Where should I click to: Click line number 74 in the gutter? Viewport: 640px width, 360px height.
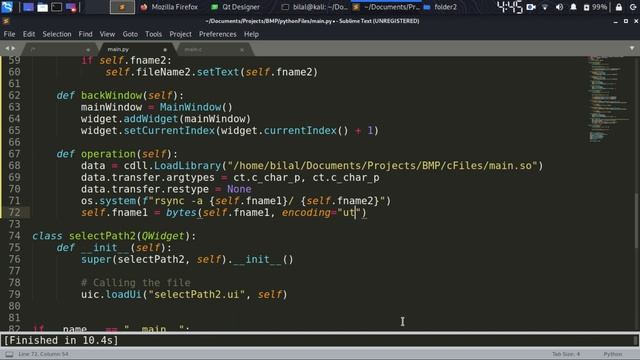(14, 236)
